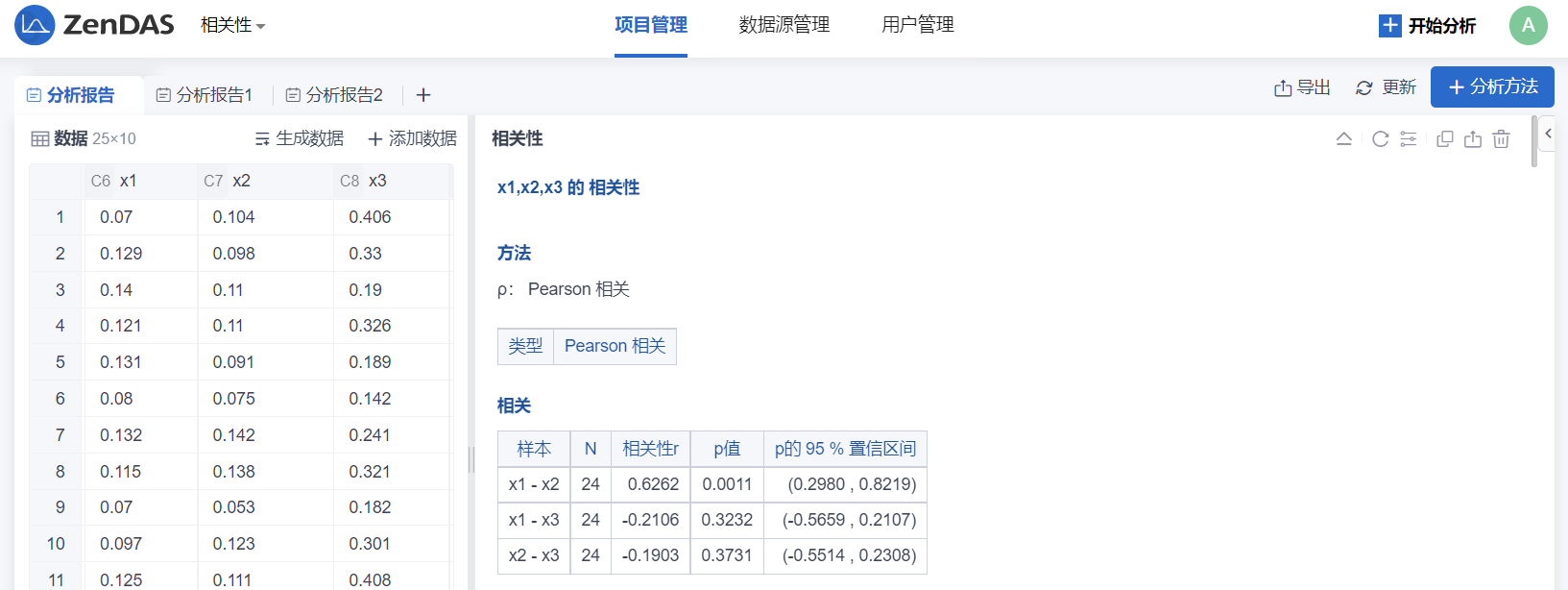Click the 开始分析 button
This screenshot has width=1568, height=590.
click(x=1427, y=26)
